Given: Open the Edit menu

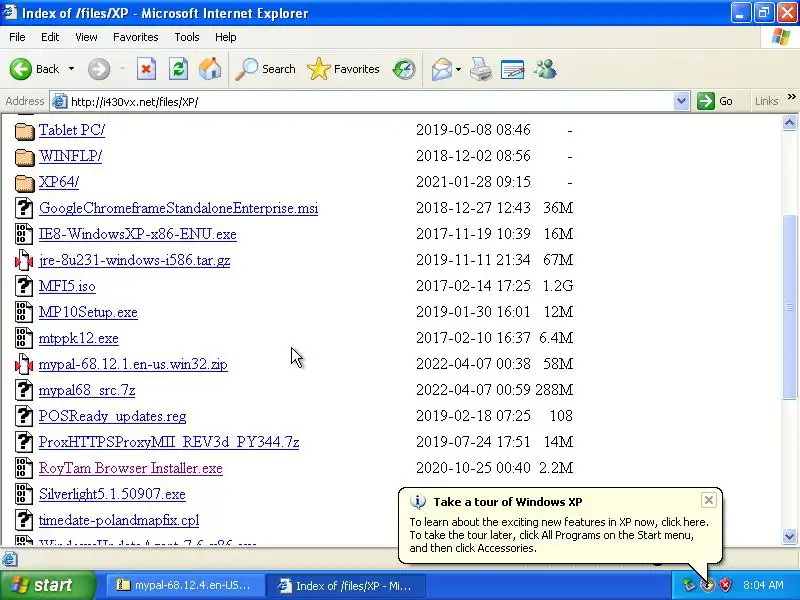Looking at the screenshot, I should point(50,37).
